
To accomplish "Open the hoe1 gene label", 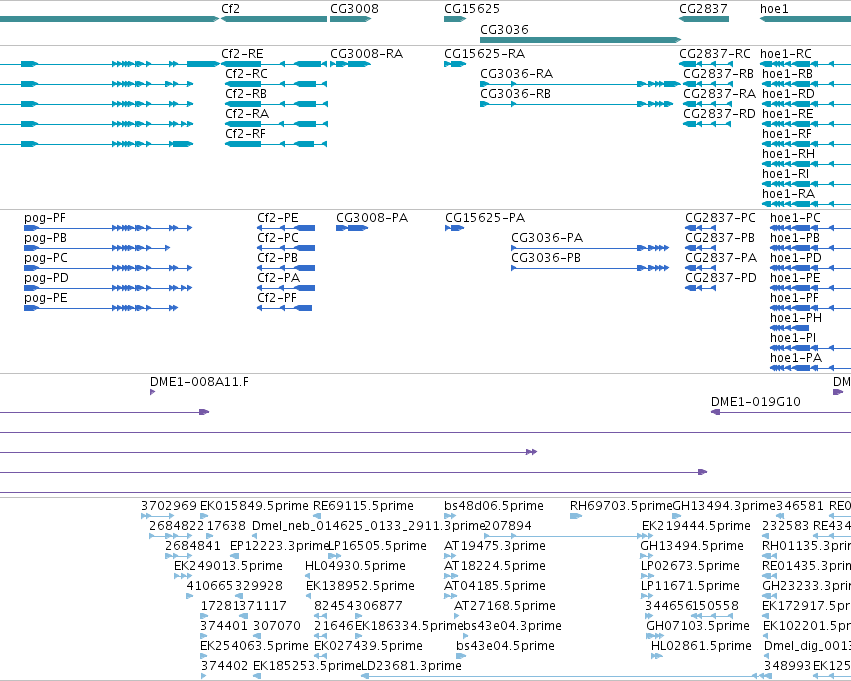I will click(774, 9).
